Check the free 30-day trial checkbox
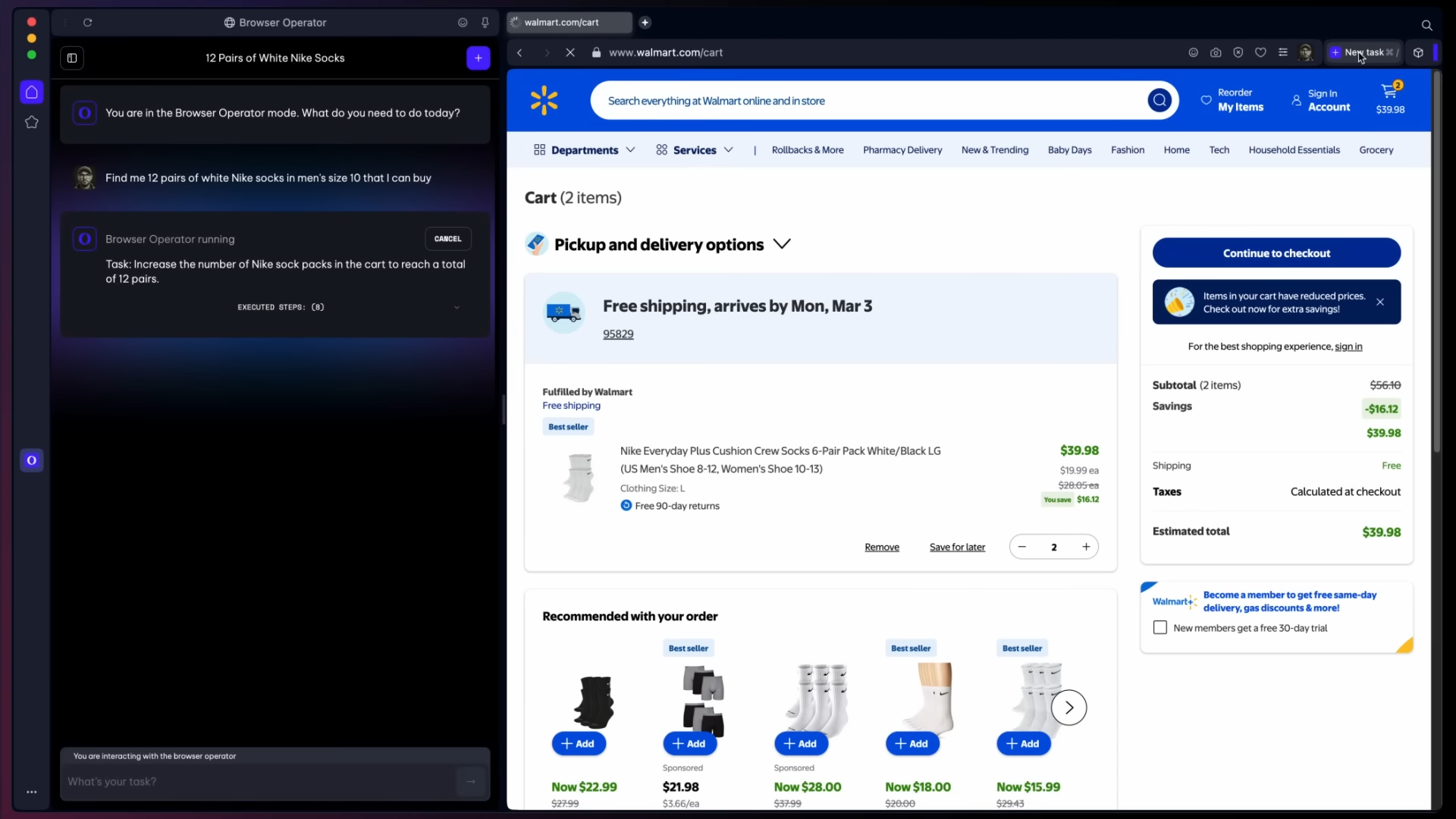 coord(1161,628)
